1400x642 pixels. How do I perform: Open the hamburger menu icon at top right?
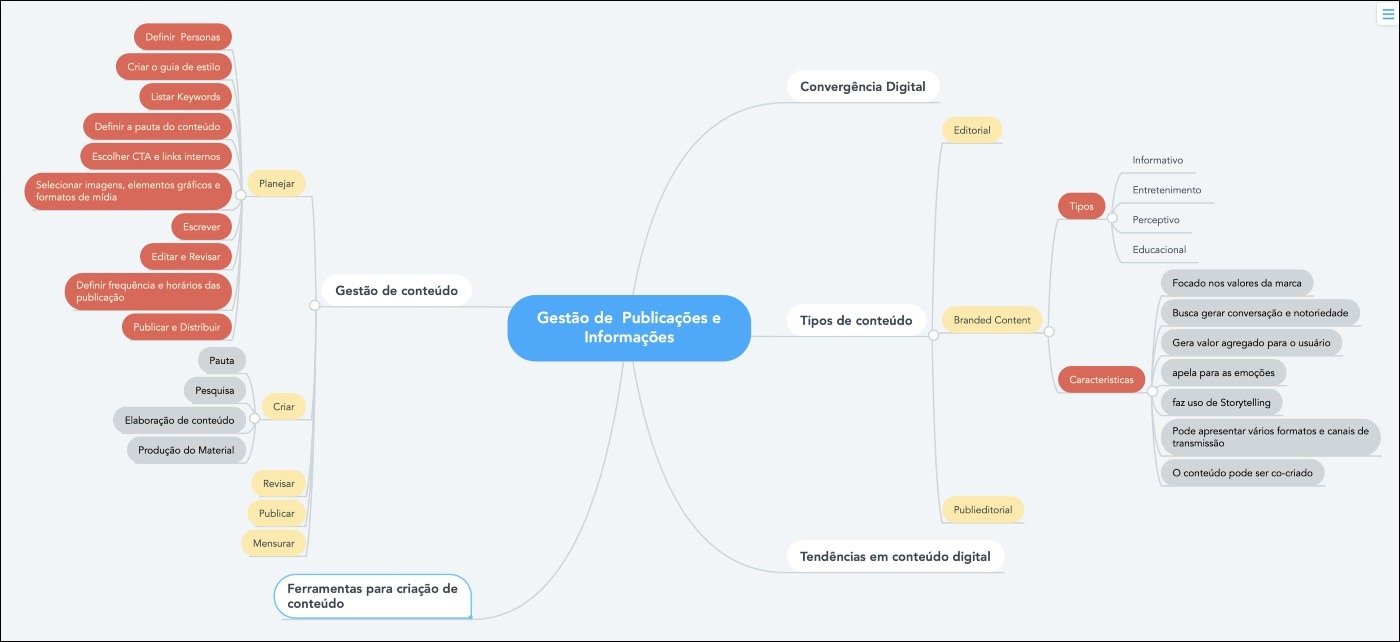click(x=1386, y=15)
